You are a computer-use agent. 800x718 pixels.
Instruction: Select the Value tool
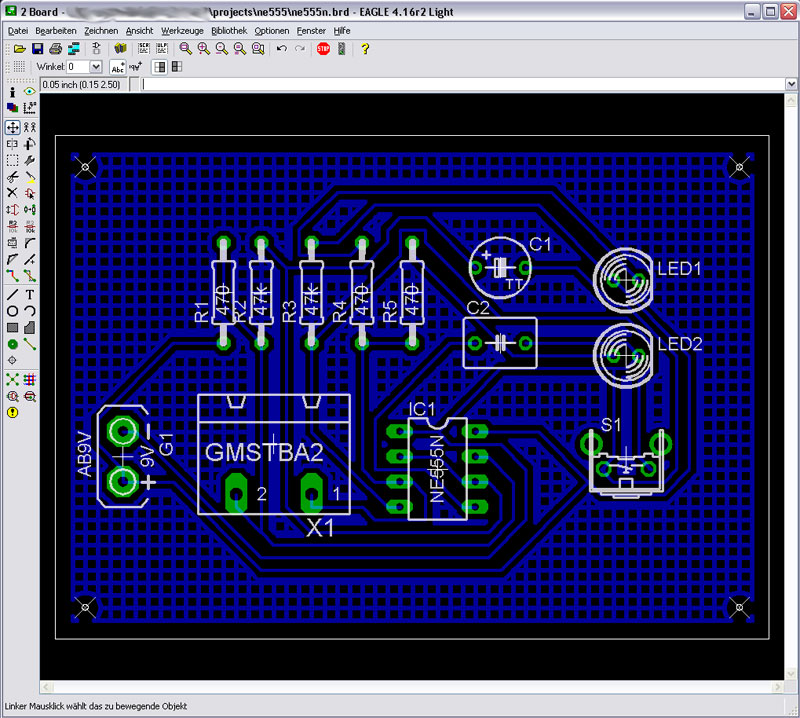(30, 226)
